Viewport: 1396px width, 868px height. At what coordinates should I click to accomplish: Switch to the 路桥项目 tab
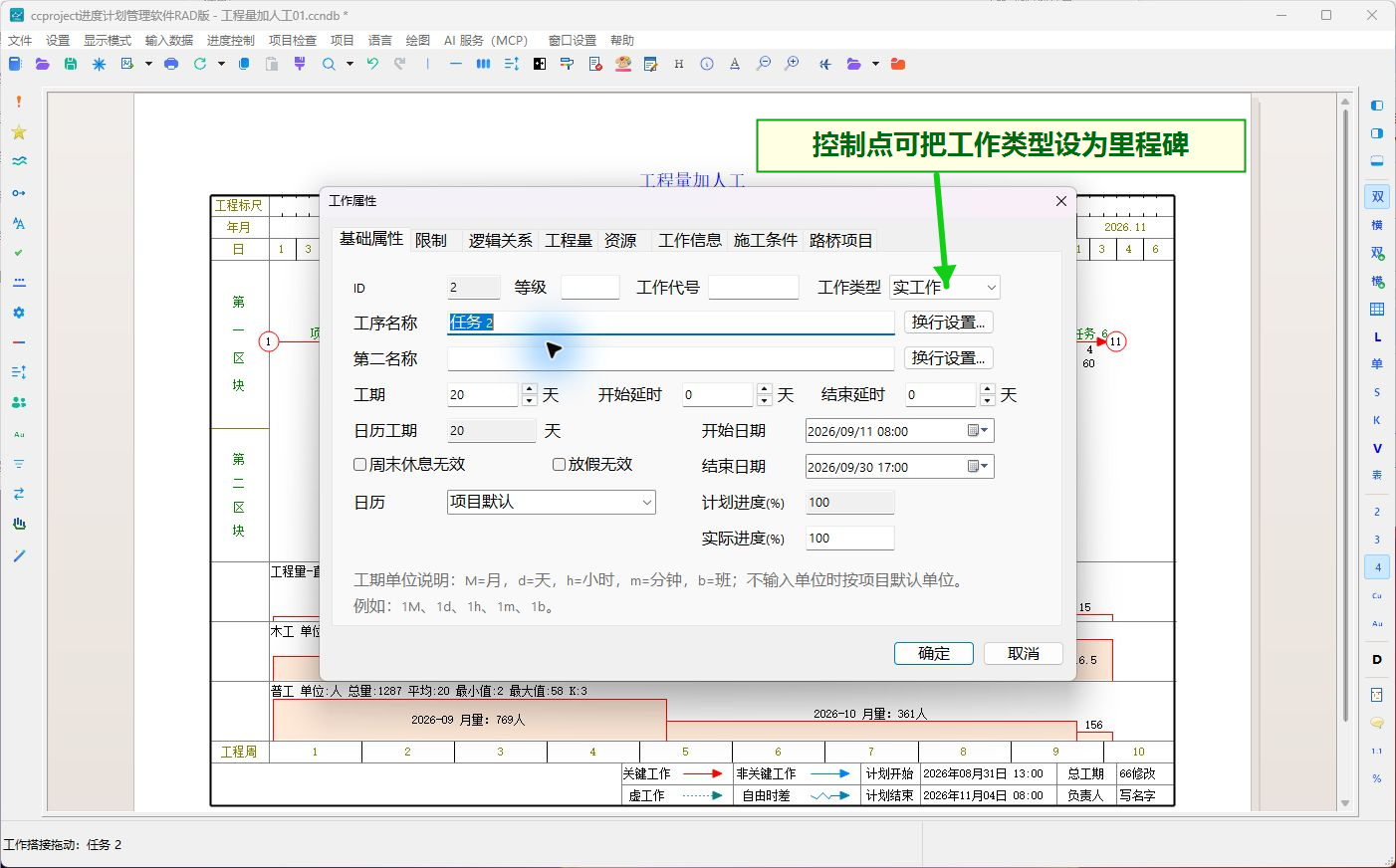click(841, 241)
